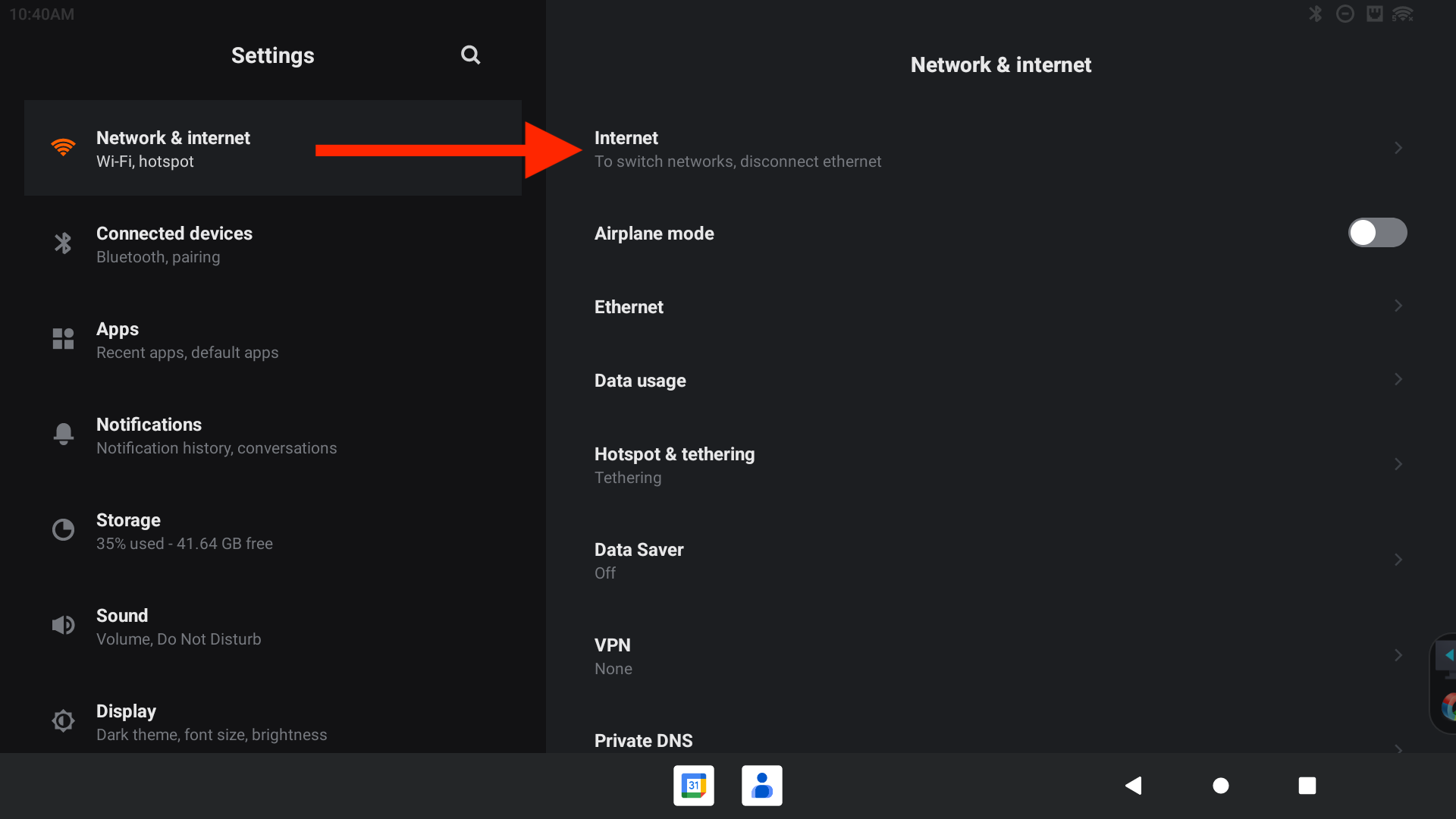Click the Ethernet row chevron arrow
Viewport: 1456px width, 819px height.
(1398, 306)
